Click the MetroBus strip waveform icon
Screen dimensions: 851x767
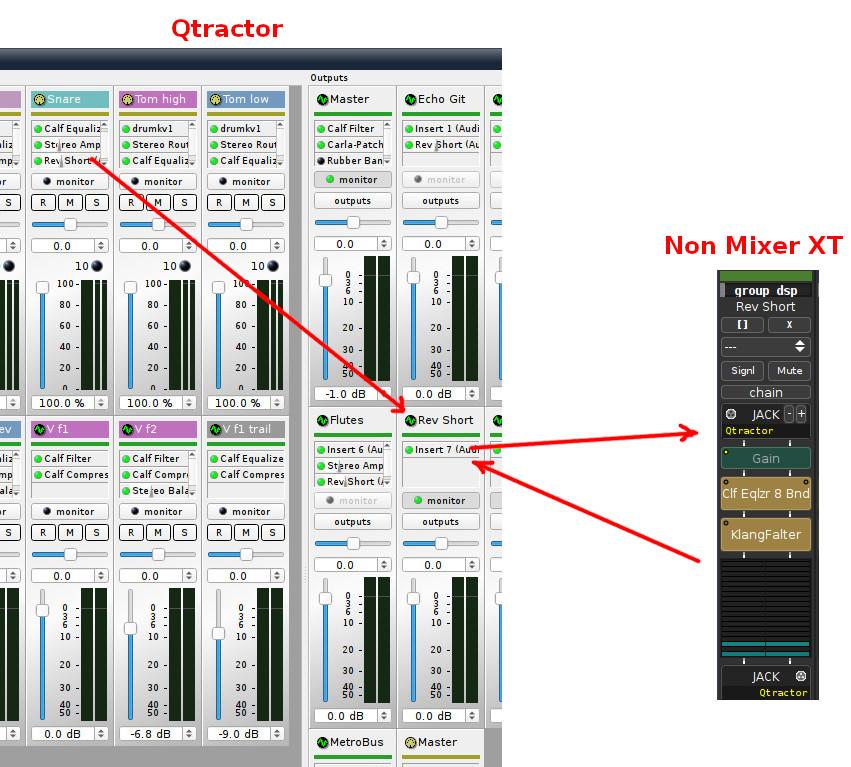[x=322, y=742]
